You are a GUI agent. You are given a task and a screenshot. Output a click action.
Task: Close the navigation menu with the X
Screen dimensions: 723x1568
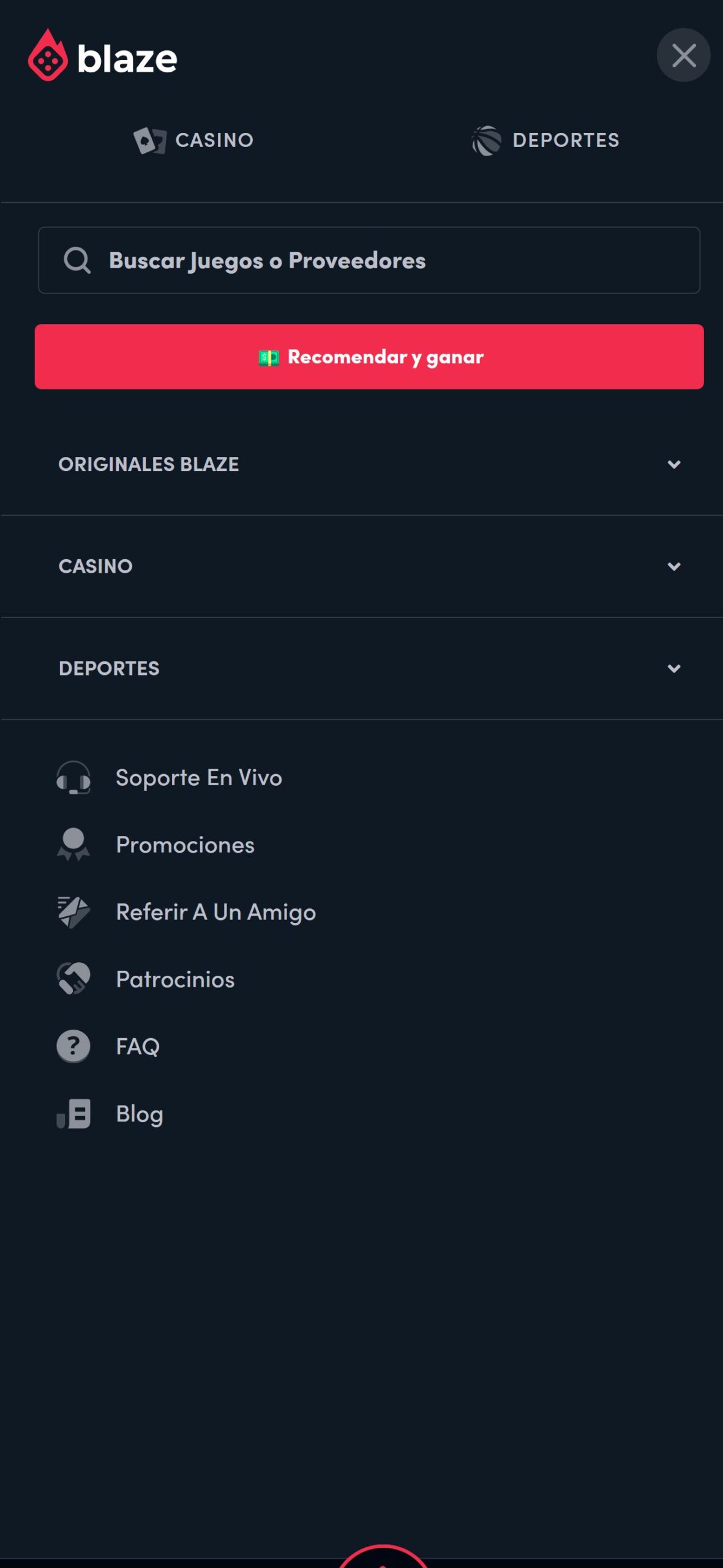point(683,56)
